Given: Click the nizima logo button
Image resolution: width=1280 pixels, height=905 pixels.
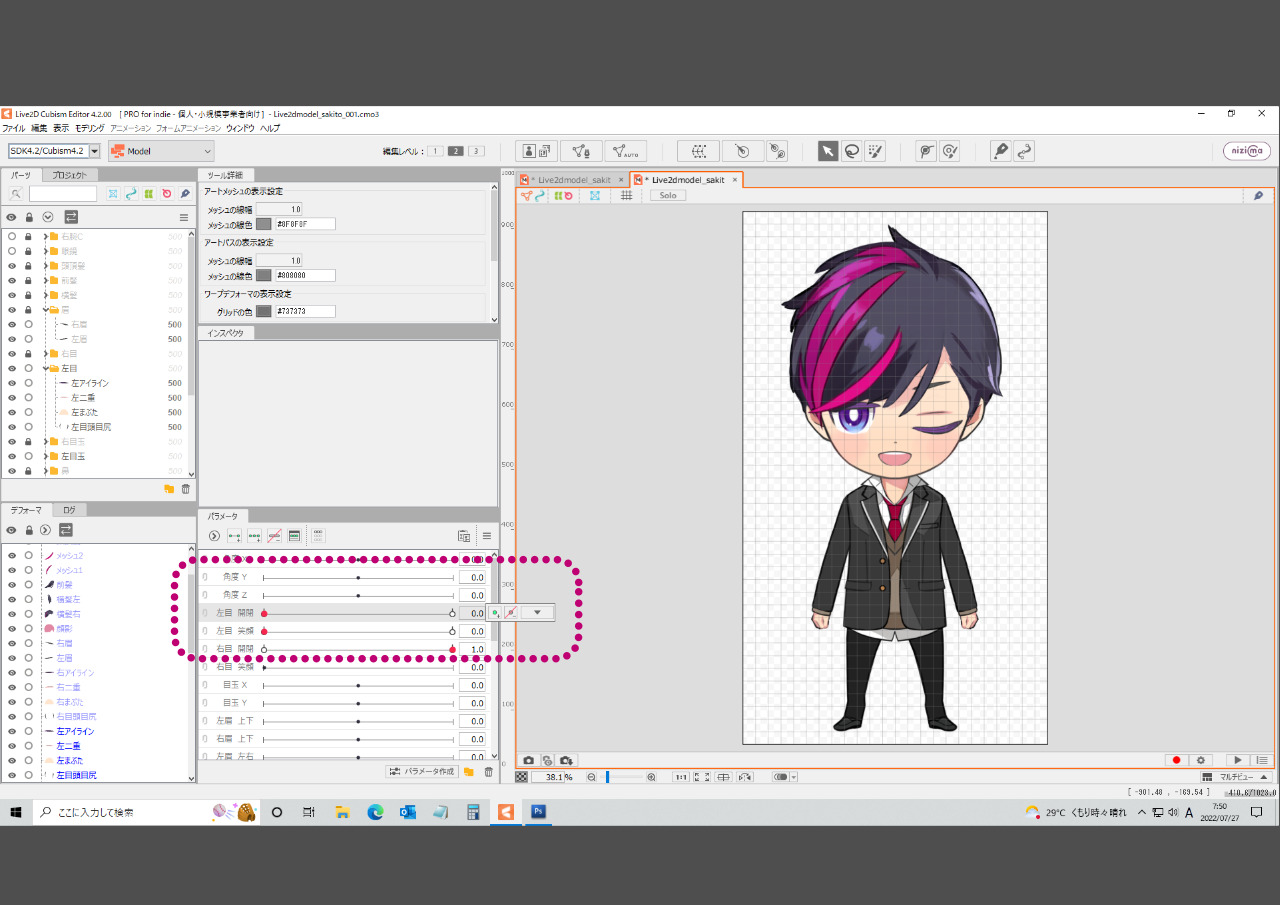Looking at the screenshot, I should click(1247, 151).
